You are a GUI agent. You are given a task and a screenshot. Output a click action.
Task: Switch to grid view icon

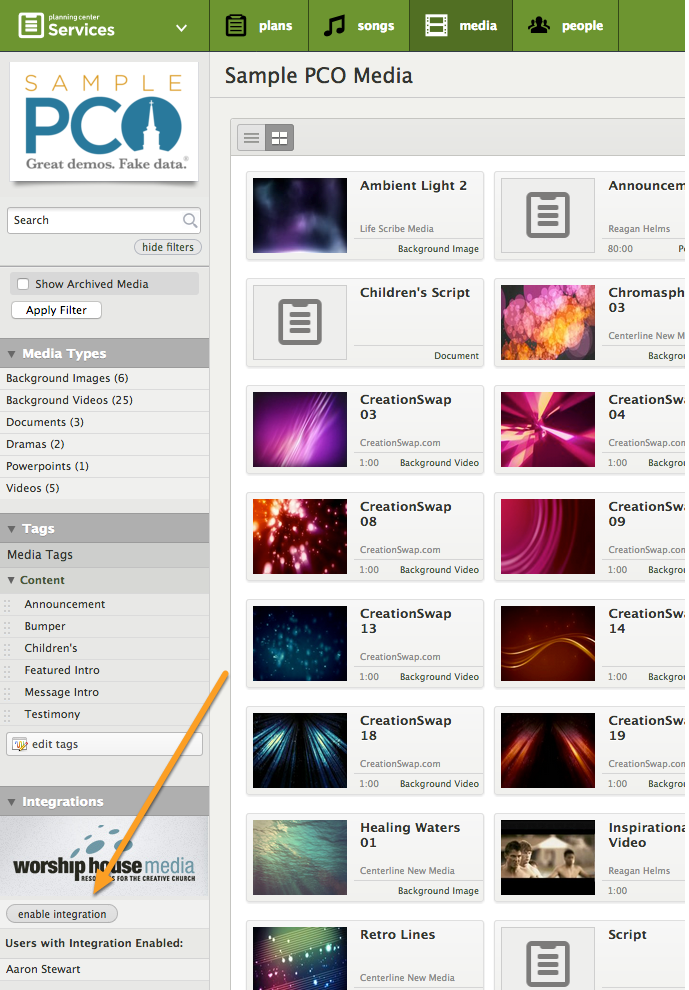pyautogui.click(x=279, y=138)
